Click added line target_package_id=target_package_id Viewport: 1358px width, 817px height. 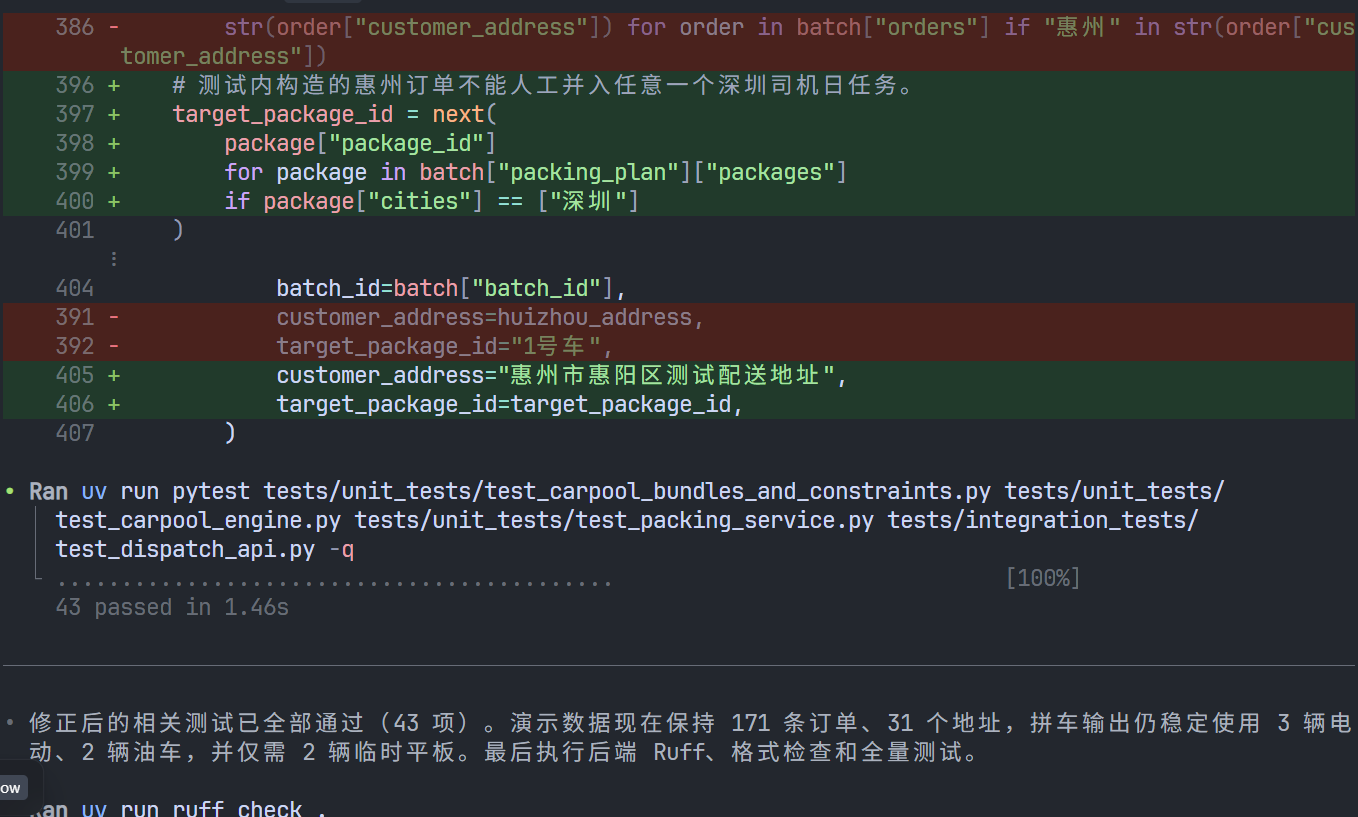click(x=510, y=404)
